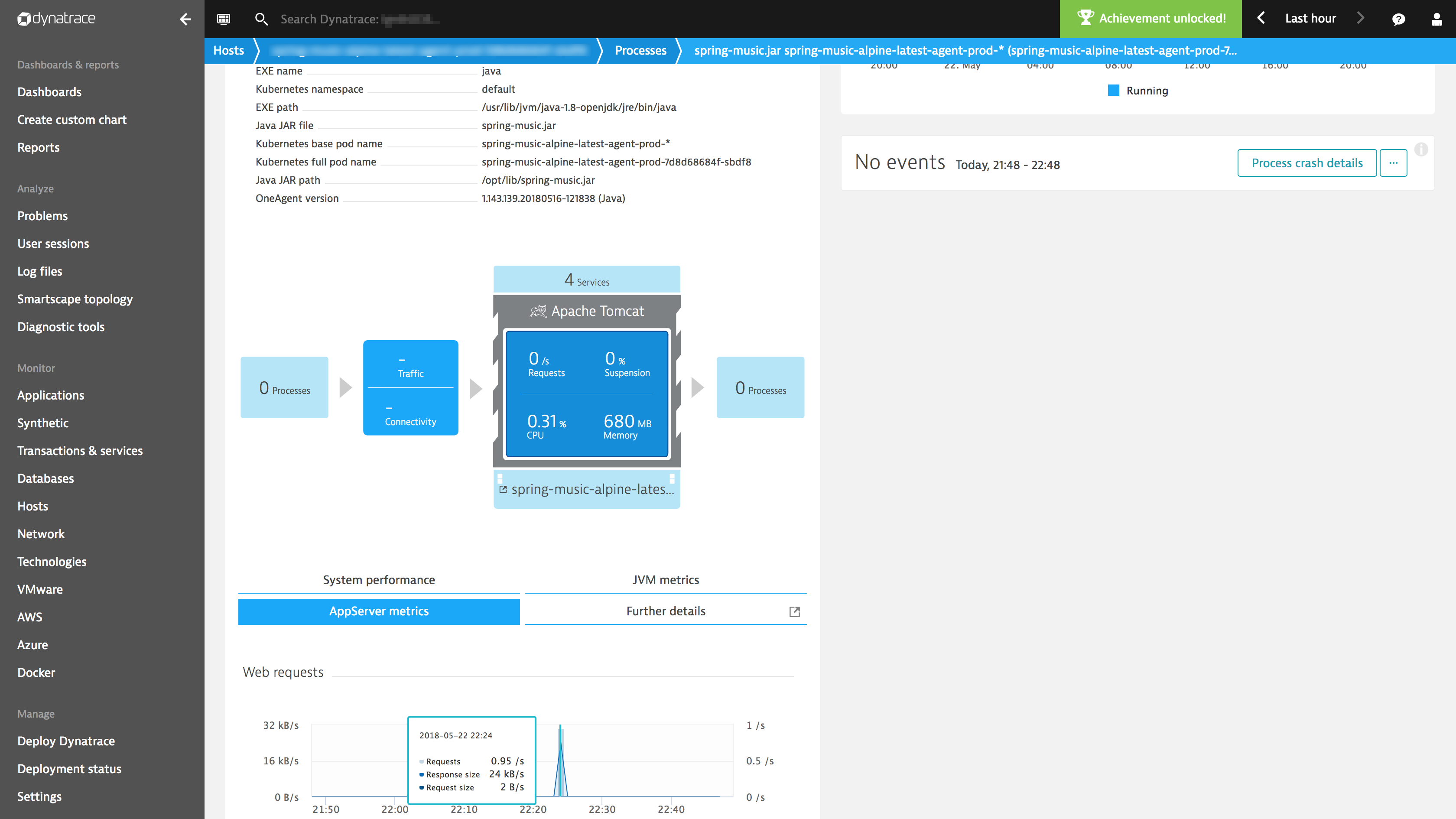
Task: Open Network in sidebar
Action: click(41, 533)
